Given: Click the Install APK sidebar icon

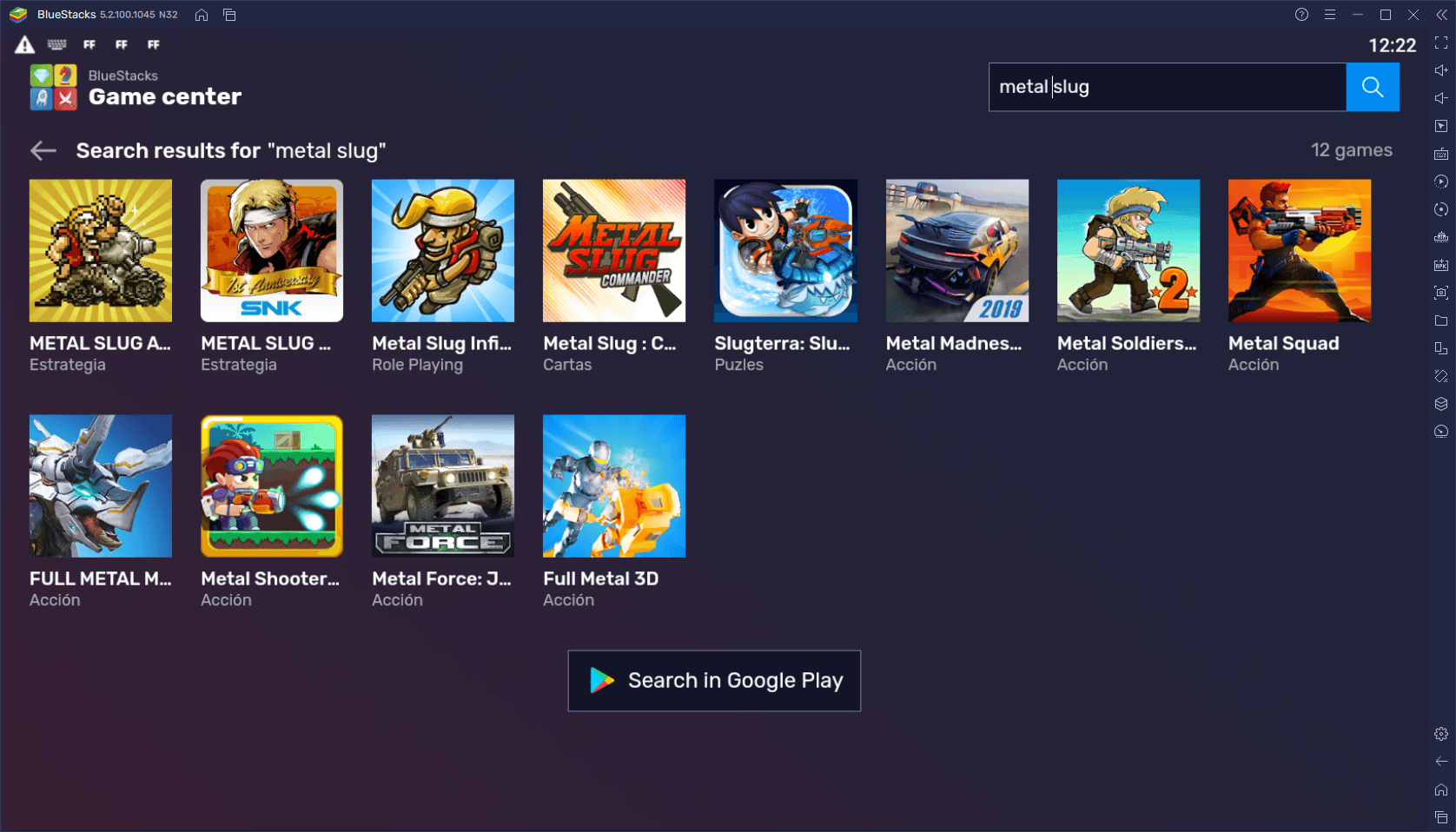Looking at the screenshot, I should coord(1441,265).
